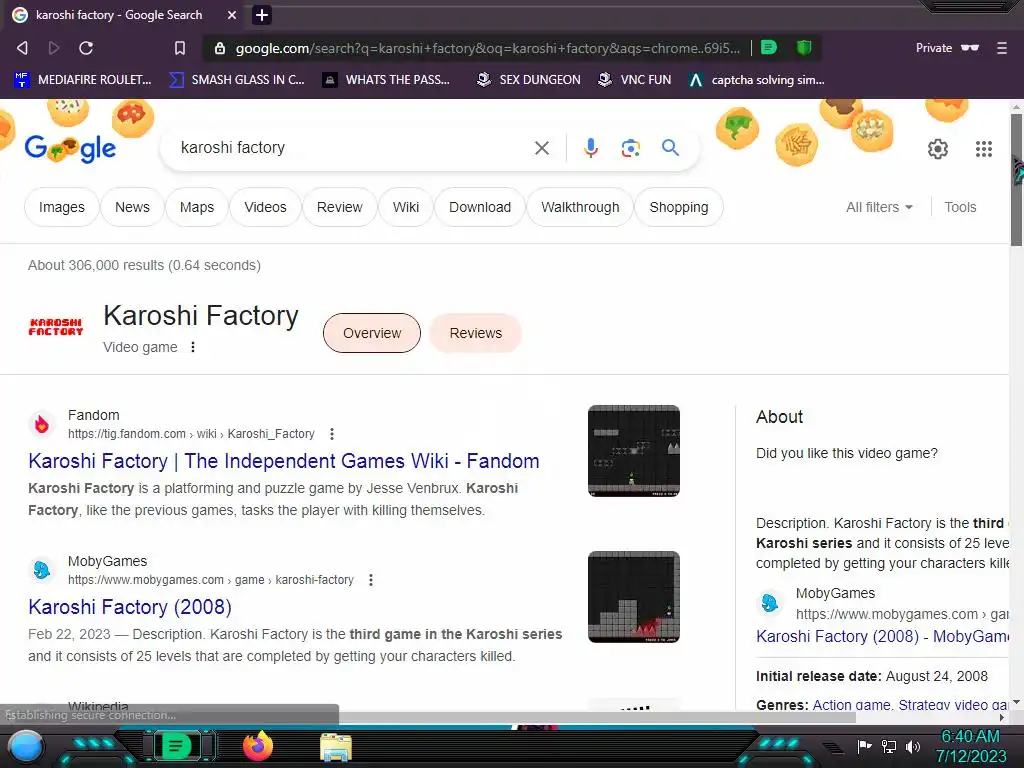Open Firefox from the taskbar

coord(257,746)
